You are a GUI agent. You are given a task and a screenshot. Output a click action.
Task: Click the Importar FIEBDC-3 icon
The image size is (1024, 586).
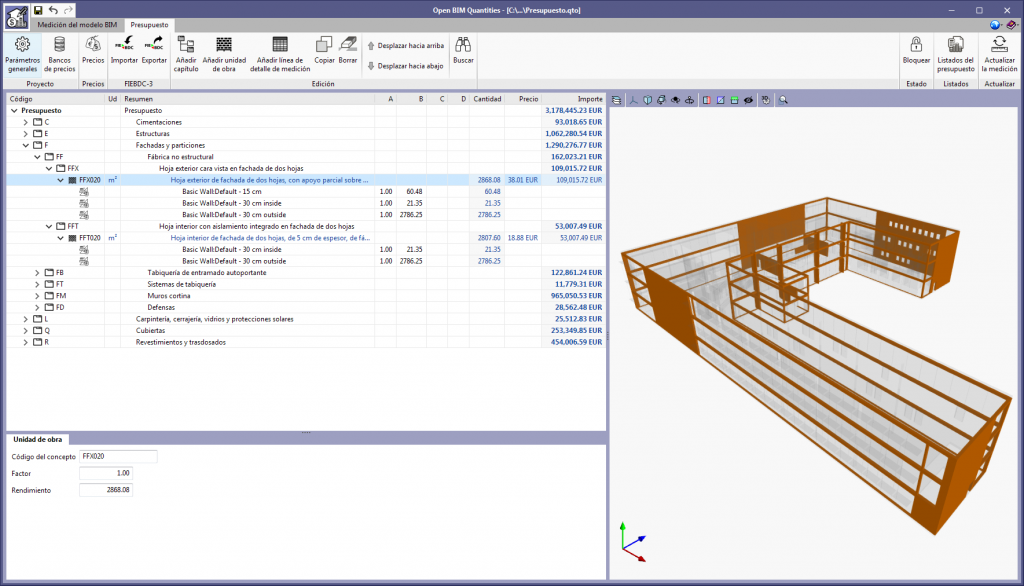coord(124,45)
